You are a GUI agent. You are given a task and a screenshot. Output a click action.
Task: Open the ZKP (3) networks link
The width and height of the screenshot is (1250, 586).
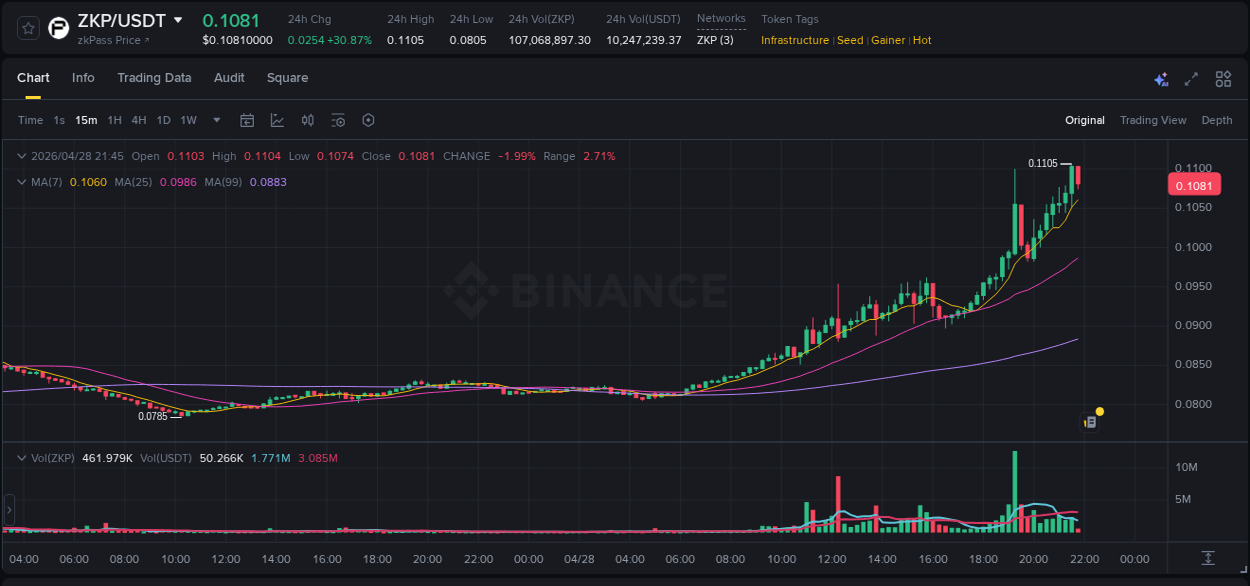[715, 40]
